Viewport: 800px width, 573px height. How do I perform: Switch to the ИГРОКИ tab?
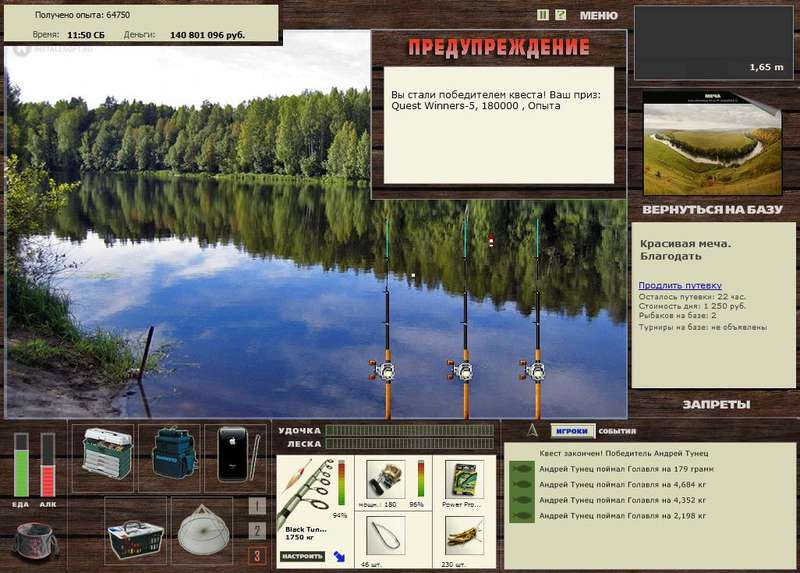572,431
